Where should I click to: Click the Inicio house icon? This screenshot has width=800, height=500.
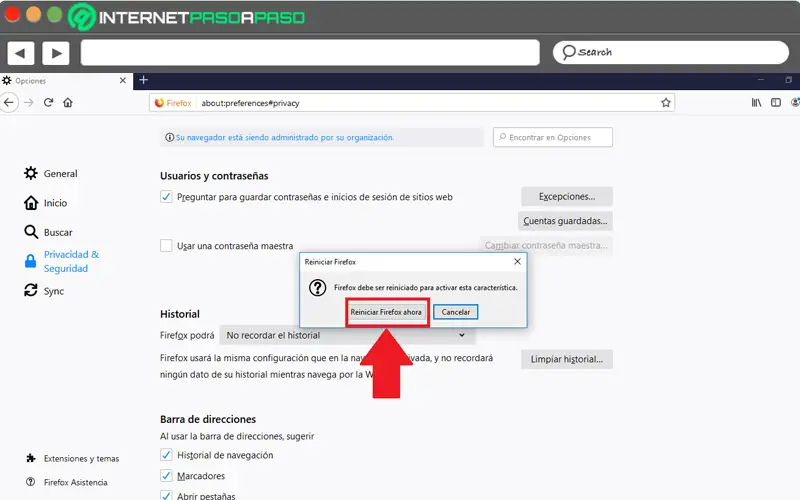[31, 203]
